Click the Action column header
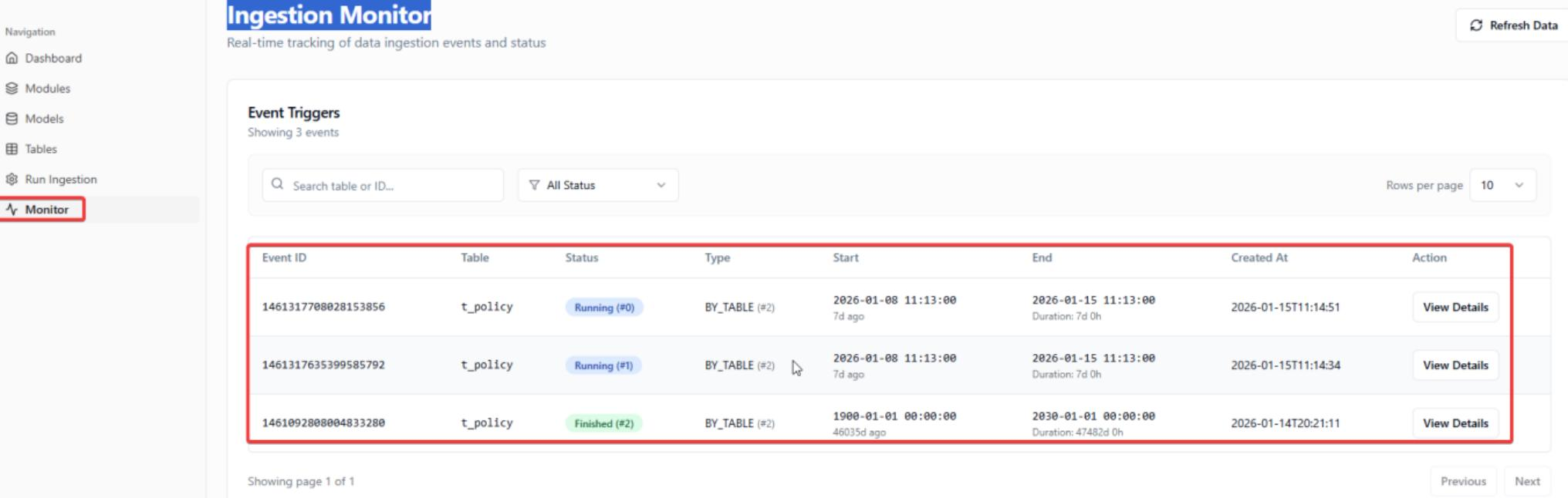Viewport: 1568px width, 498px height. tap(1429, 257)
